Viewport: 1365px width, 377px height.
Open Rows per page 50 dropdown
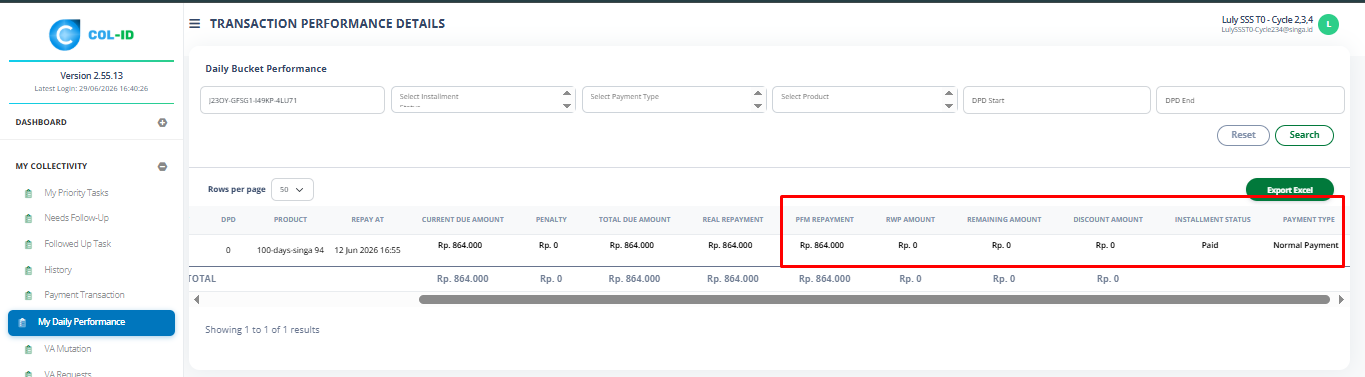(292, 189)
